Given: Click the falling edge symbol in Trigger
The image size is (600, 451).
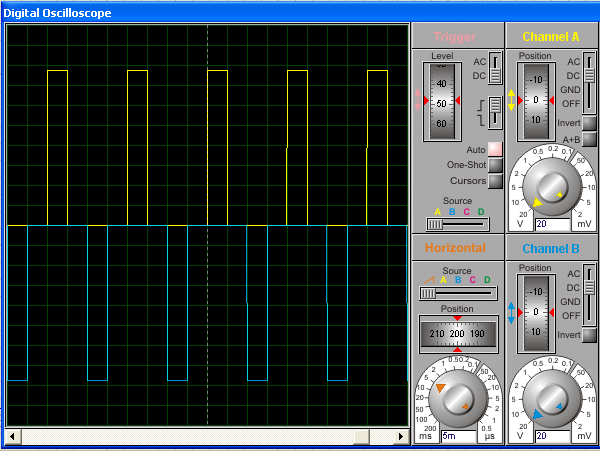Looking at the screenshot, I should [482, 120].
